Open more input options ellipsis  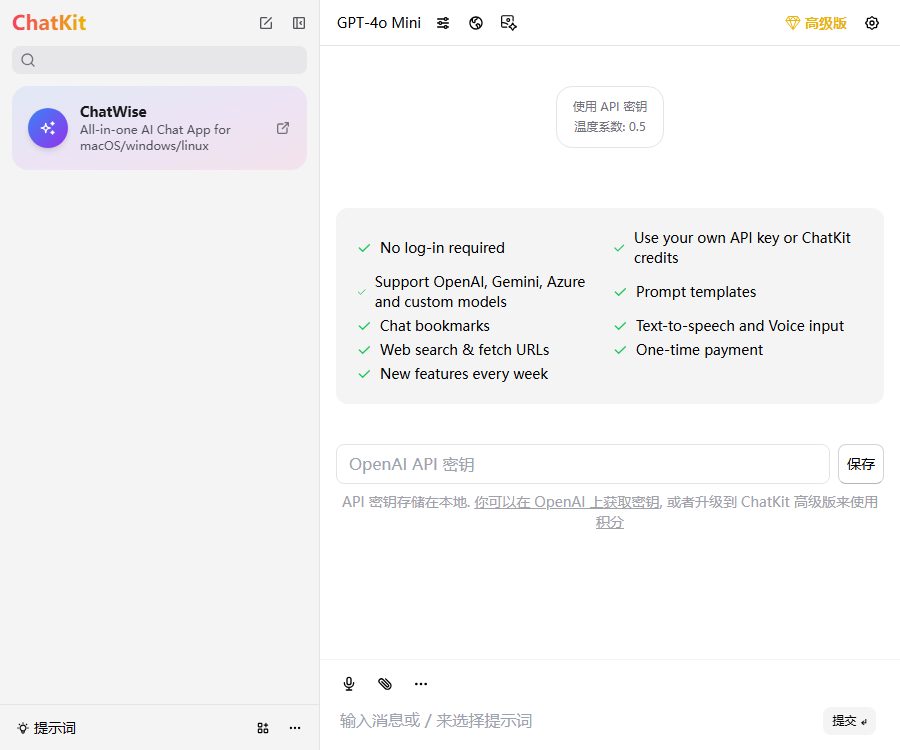pos(421,683)
